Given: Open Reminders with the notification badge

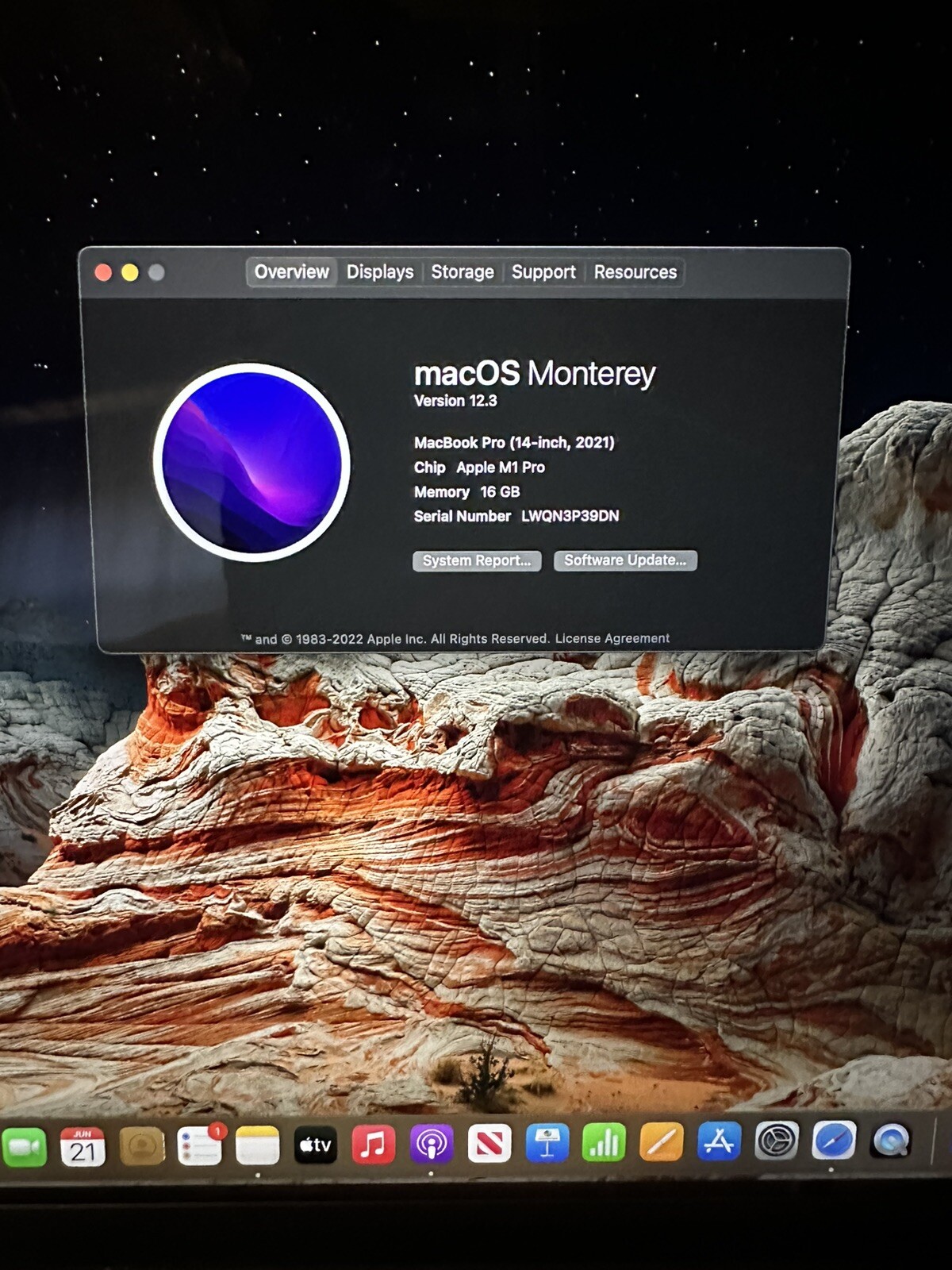Looking at the screenshot, I should point(199,1145).
